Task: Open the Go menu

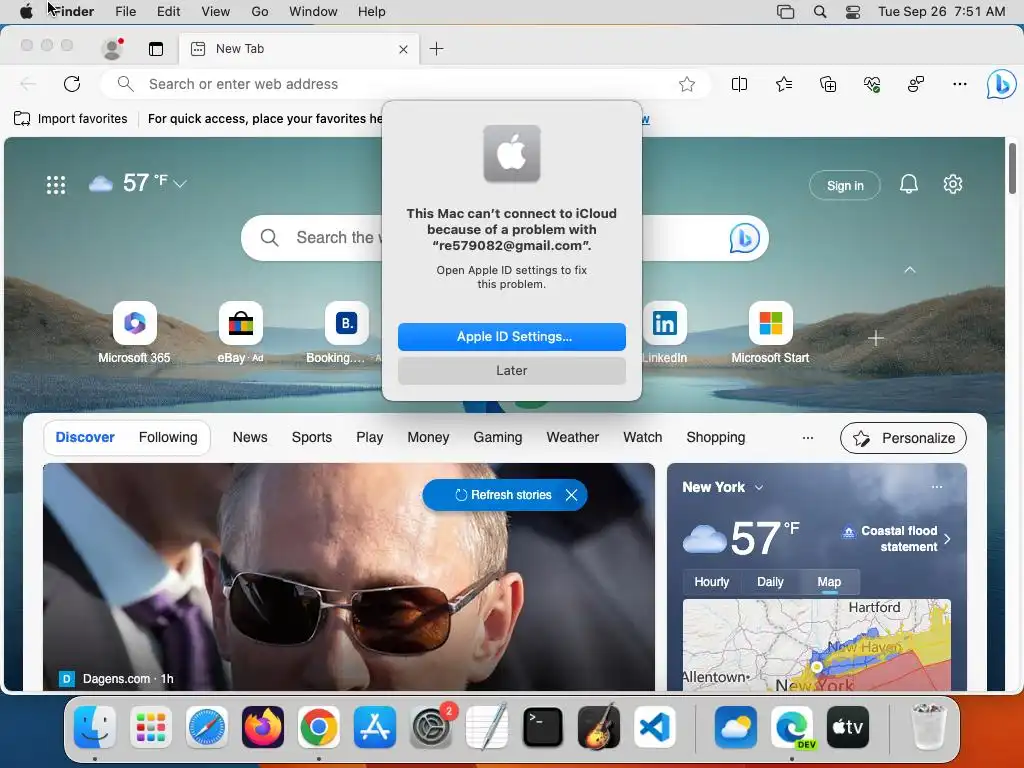Action: pos(260,12)
